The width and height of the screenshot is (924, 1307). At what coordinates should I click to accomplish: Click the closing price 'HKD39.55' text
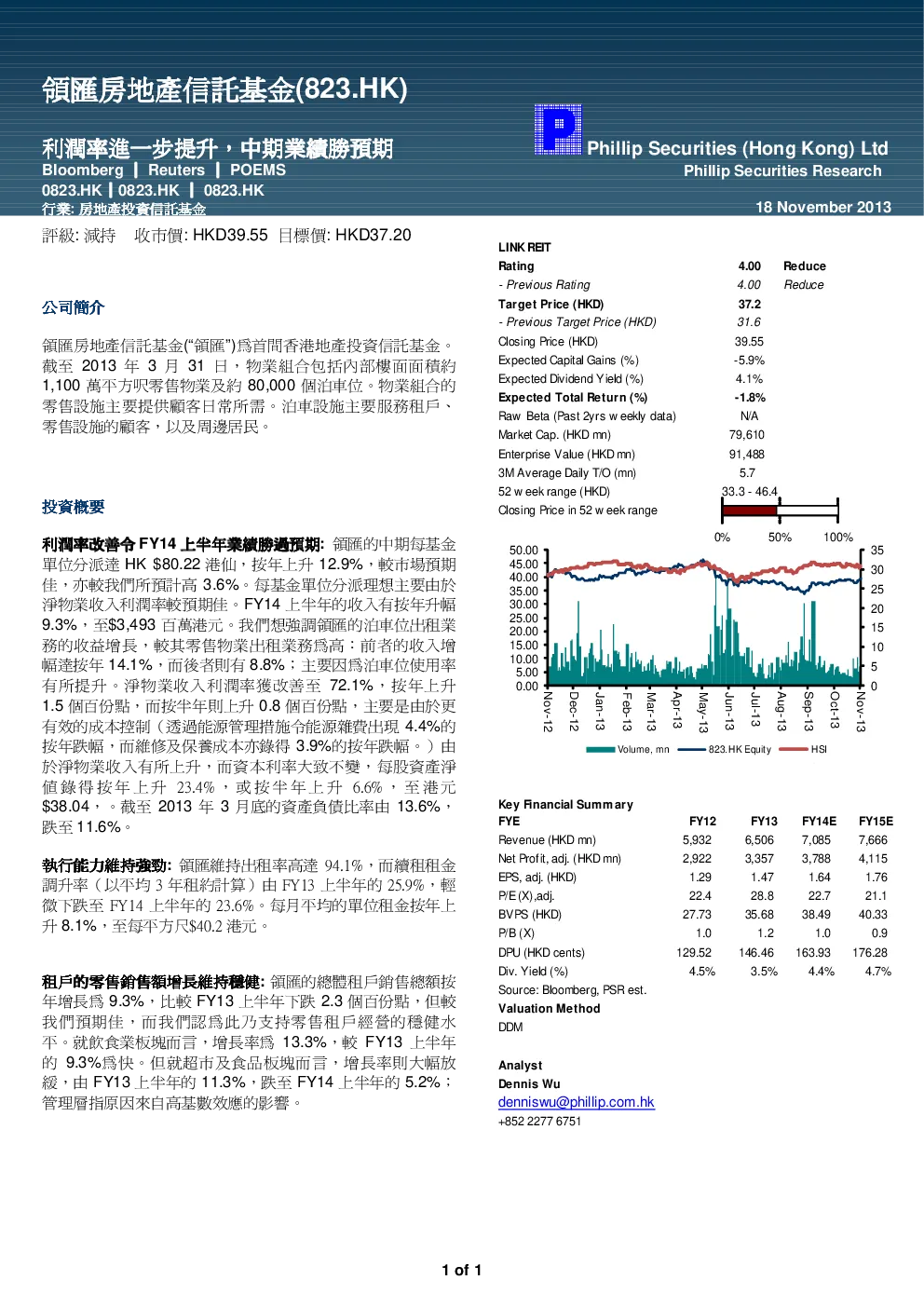230,236
